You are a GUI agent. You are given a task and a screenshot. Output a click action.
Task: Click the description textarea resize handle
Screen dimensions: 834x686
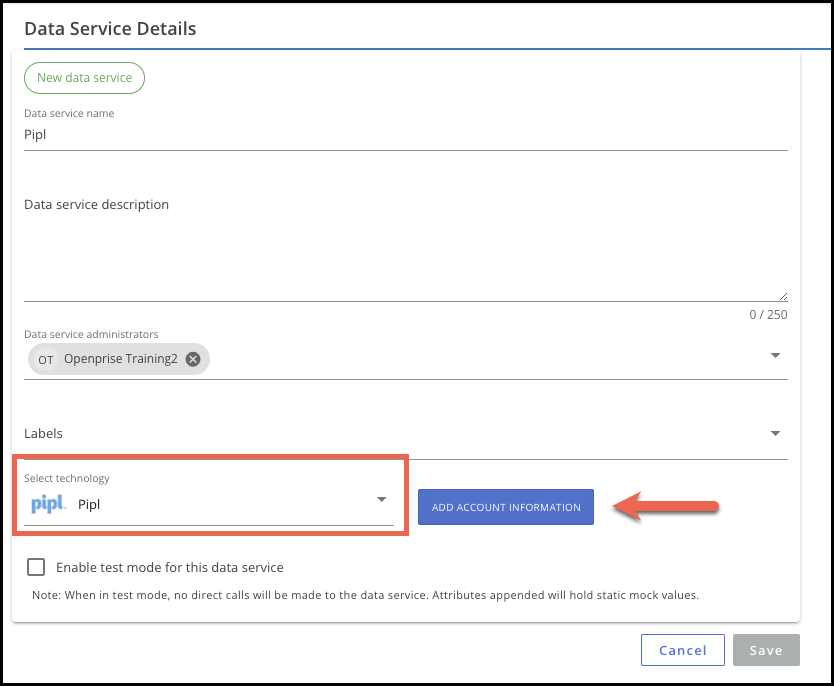tap(783, 297)
